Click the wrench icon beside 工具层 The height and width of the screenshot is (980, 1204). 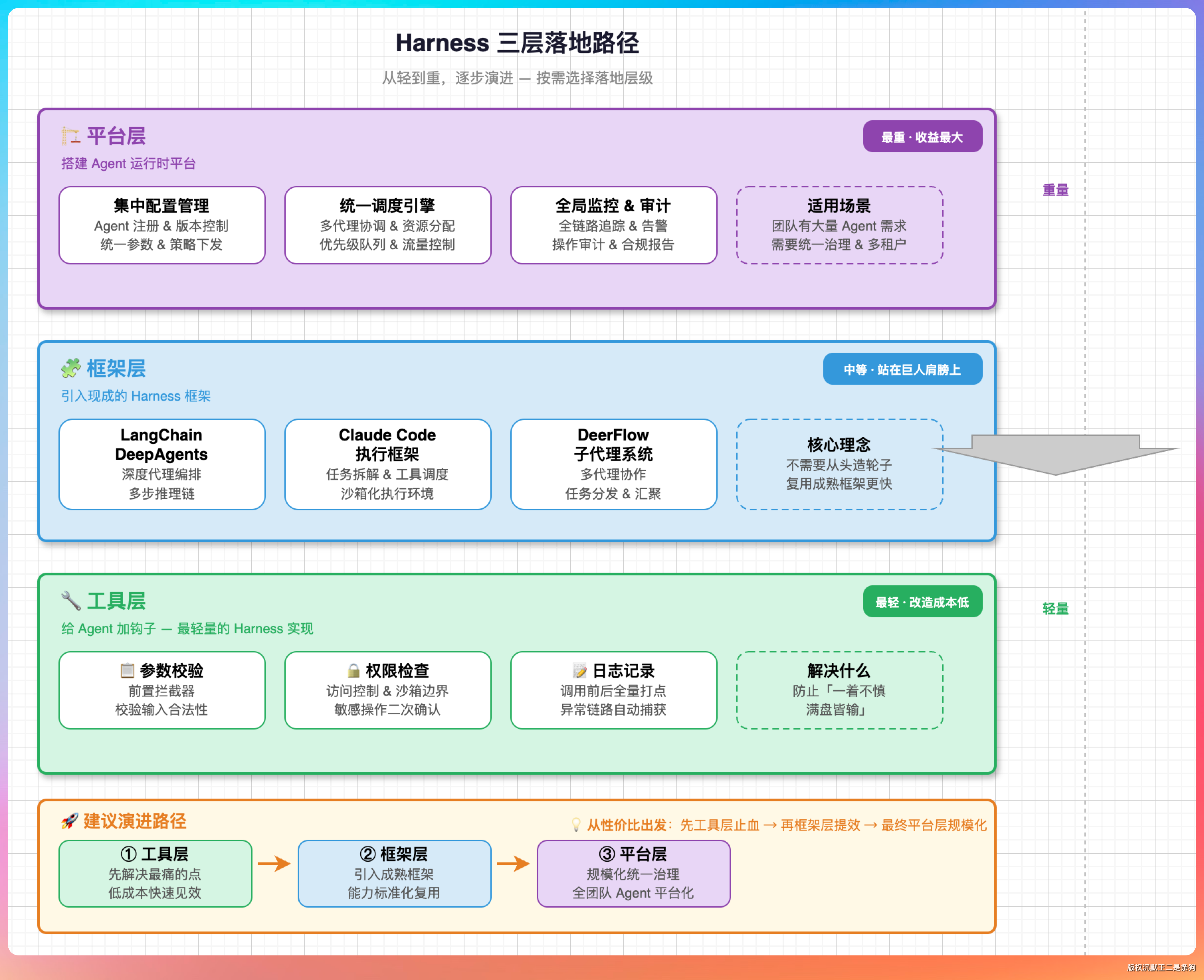pos(70,601)
